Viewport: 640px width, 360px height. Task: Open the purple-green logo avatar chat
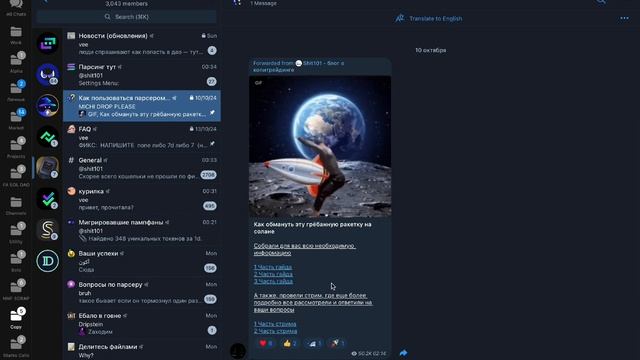[48, 43]
